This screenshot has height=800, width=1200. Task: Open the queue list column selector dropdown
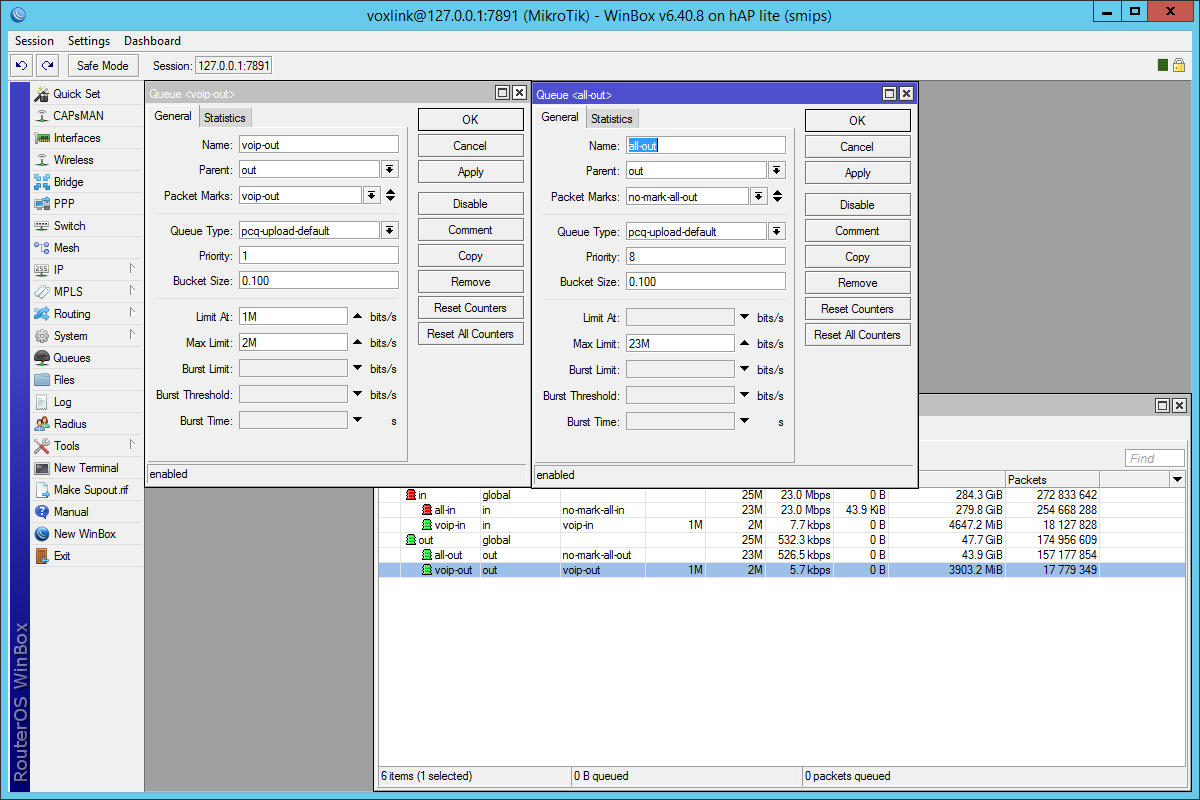tap(1177, 480)
